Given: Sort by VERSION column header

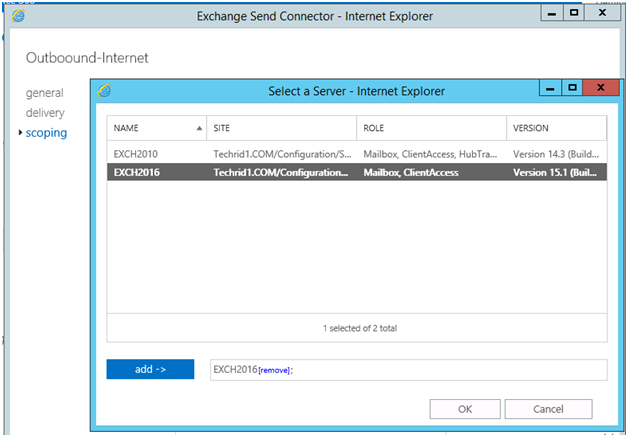Looking at the screenshot, I should (x=557, y=128).
